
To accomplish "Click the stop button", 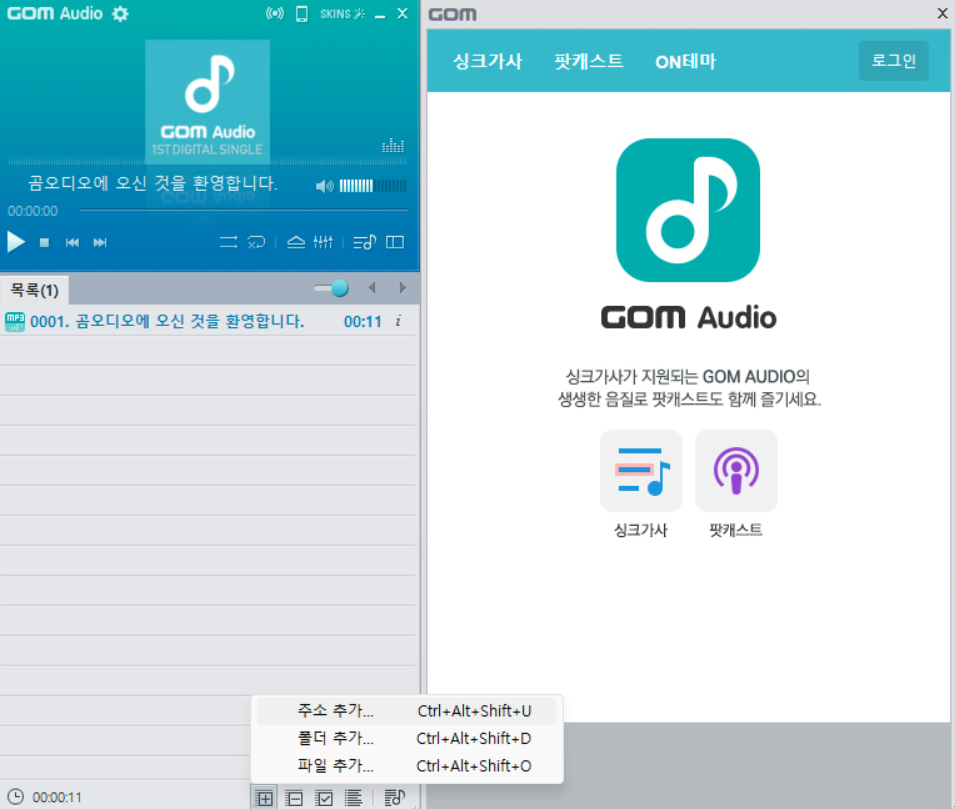I will pyautogui.click(x=44, y=242).
